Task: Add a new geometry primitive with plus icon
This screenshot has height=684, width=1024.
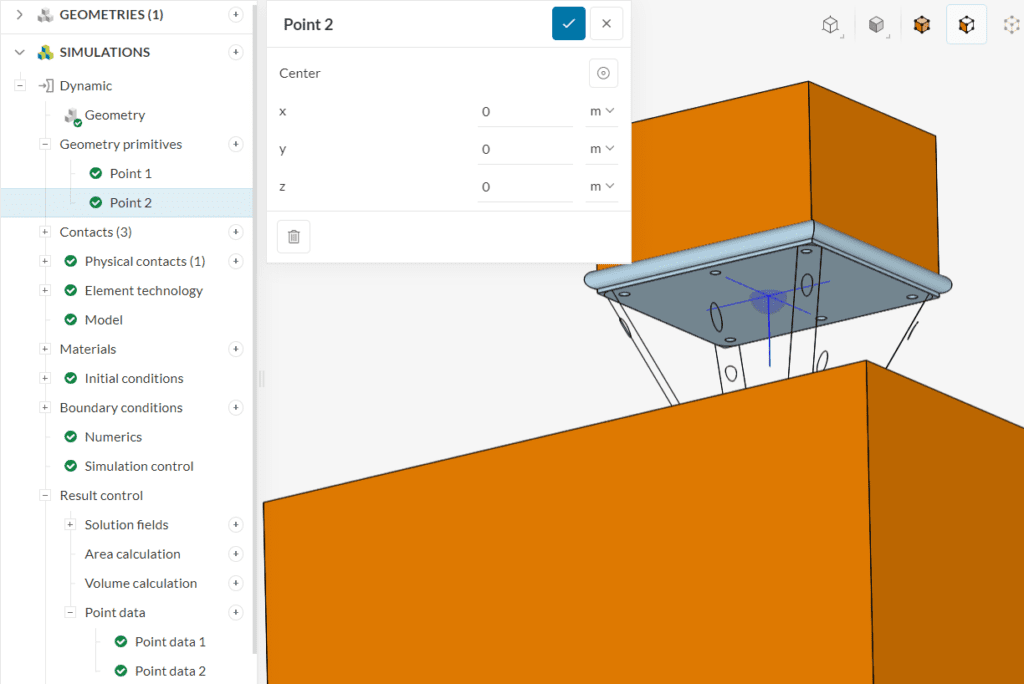Action: click(236, 144)
